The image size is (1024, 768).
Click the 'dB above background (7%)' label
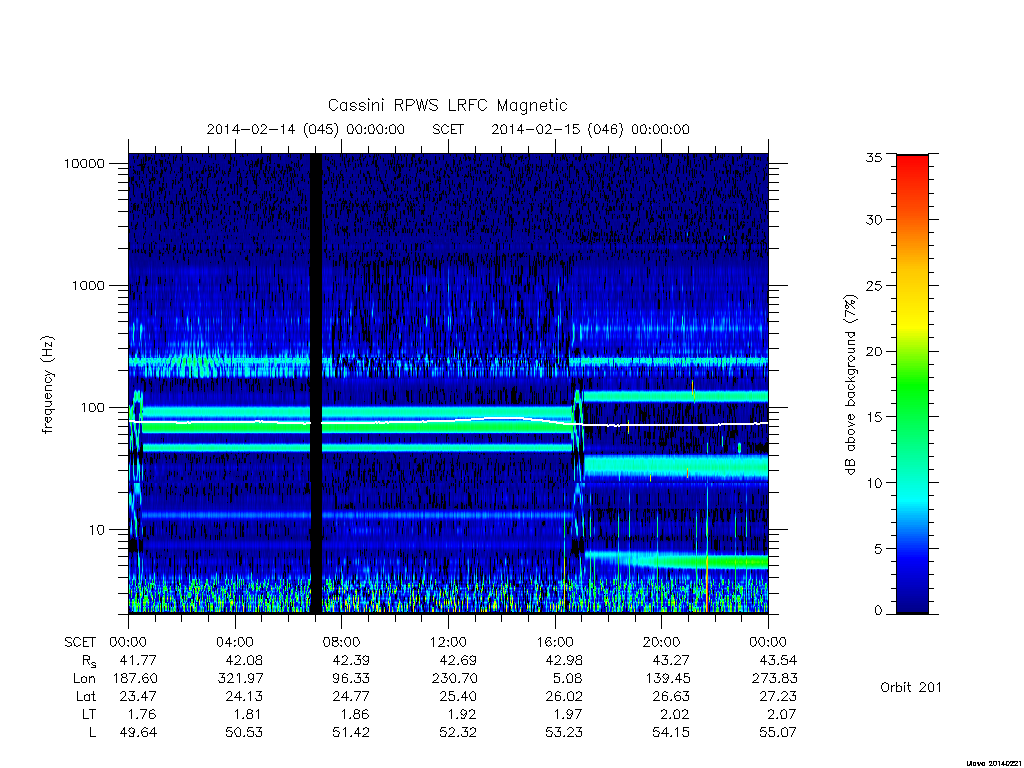[850, 384]
